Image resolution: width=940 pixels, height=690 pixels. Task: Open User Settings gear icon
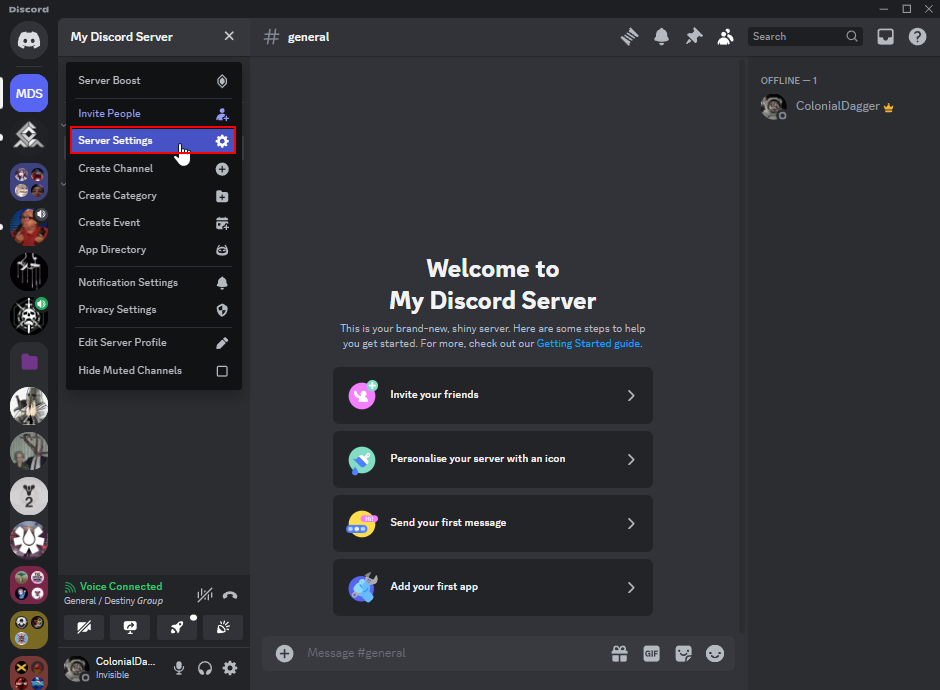(x=230, y=668)
